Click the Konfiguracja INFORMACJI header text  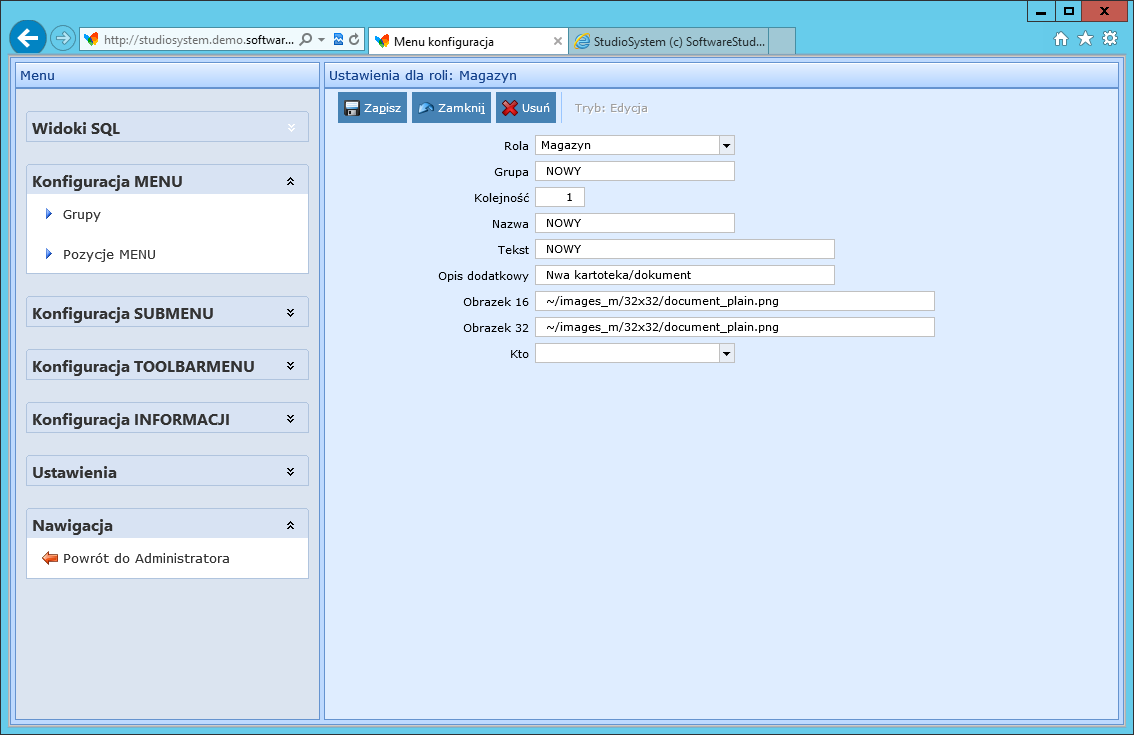[131, 419]
